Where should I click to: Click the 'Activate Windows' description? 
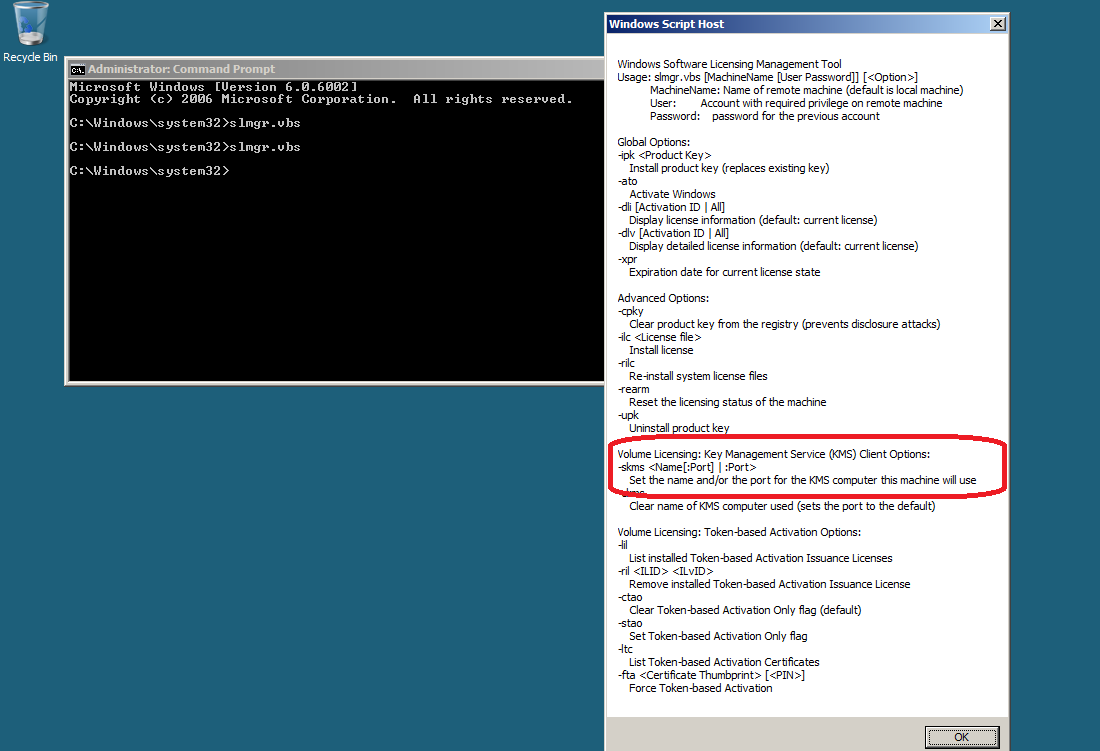click(672, 194)
